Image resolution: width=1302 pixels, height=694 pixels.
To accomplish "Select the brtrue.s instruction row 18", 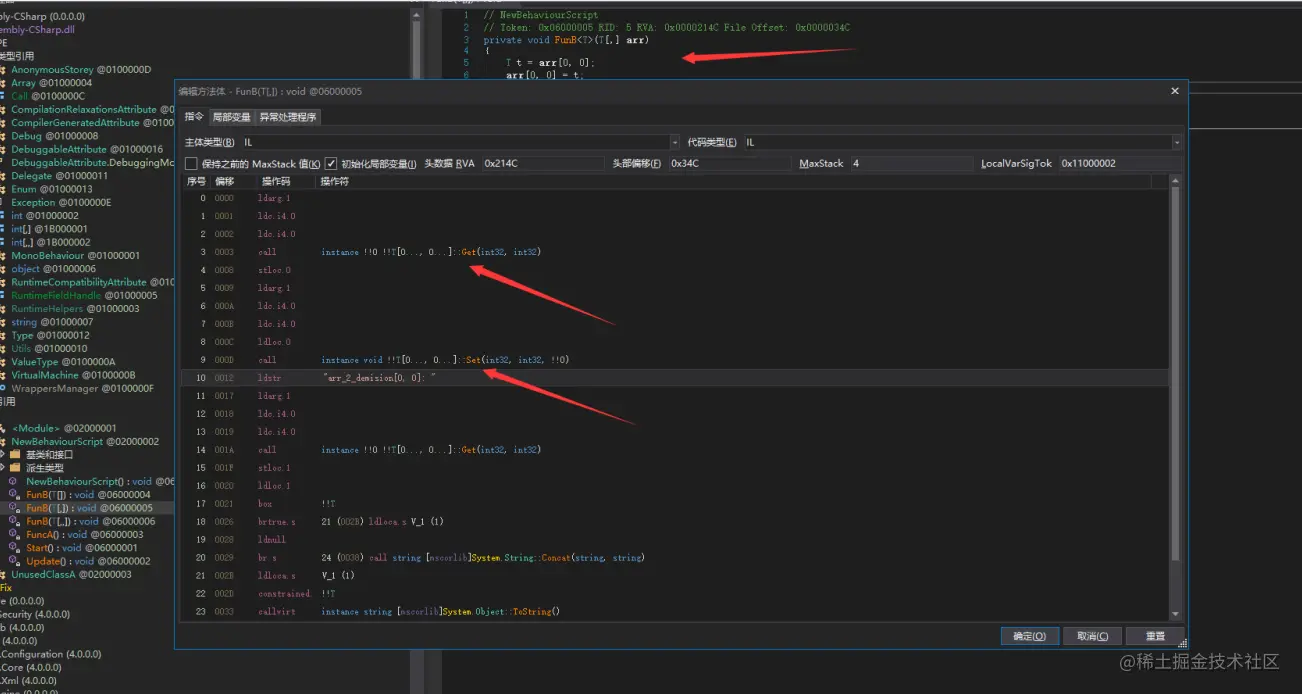I will [675, 522].
